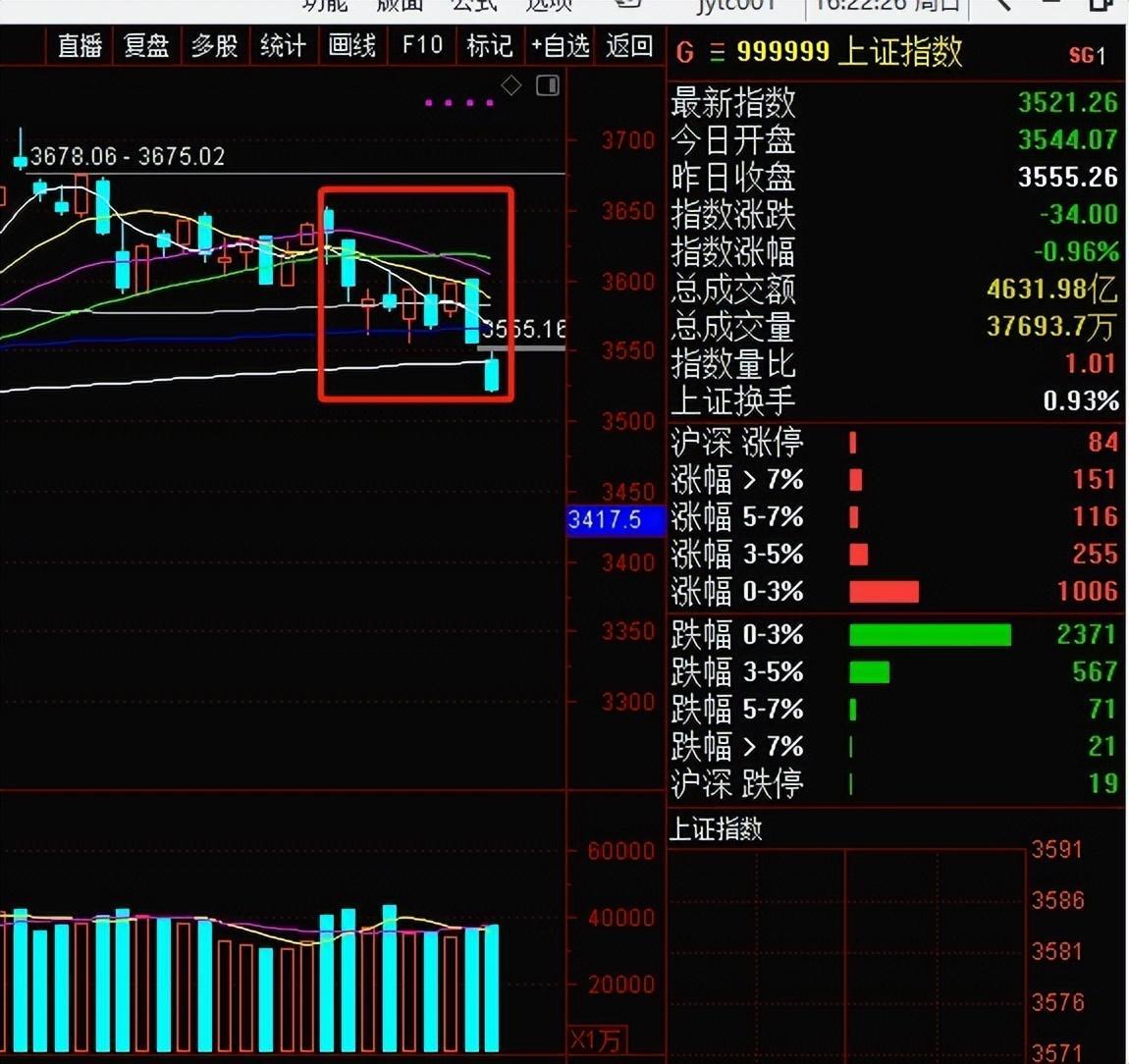Open the 复盘 market review view
This screenshot has height=1064, width=1129.
coord(146,46)
